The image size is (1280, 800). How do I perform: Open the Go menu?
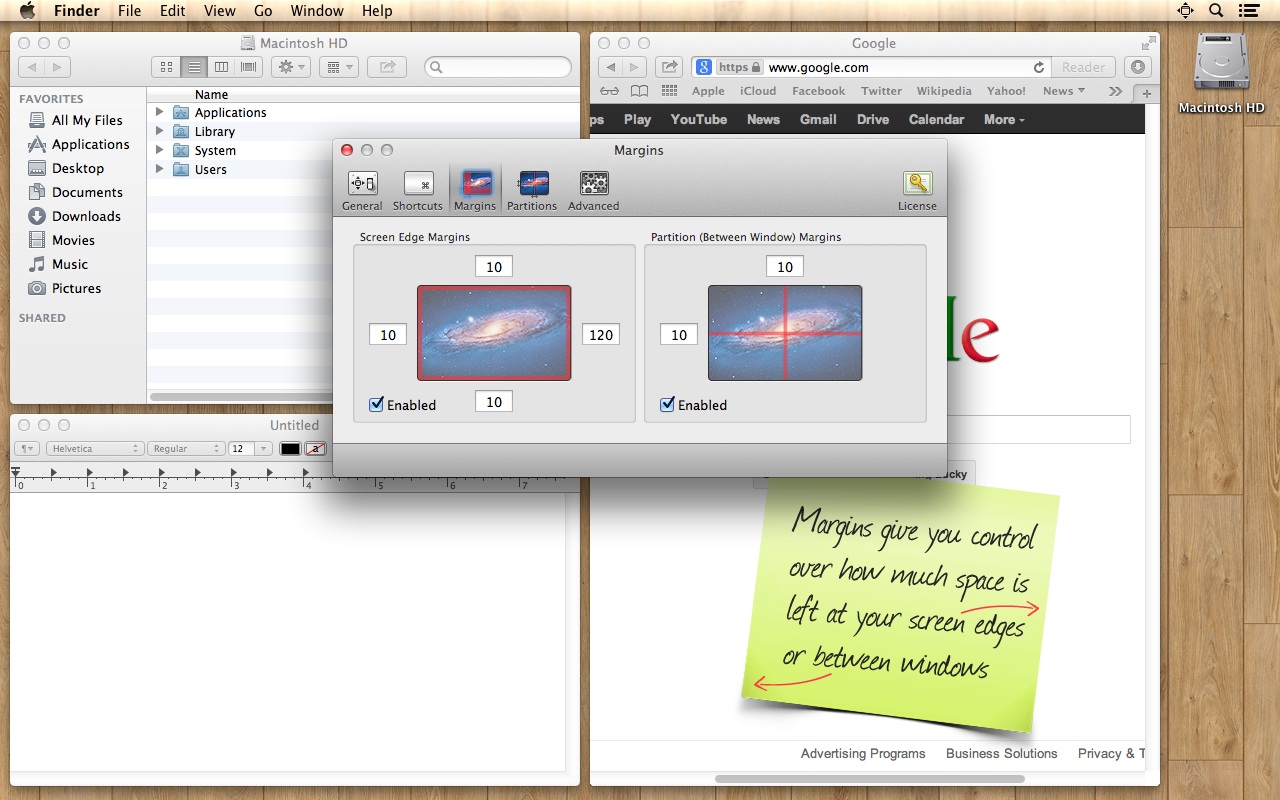[263, 11]
